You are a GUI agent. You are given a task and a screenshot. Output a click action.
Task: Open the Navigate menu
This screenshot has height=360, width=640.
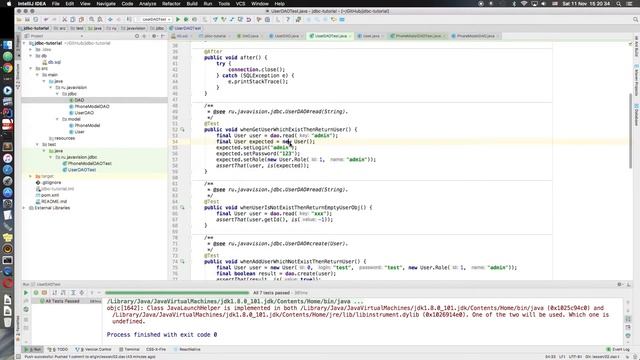tap(106, 3)
